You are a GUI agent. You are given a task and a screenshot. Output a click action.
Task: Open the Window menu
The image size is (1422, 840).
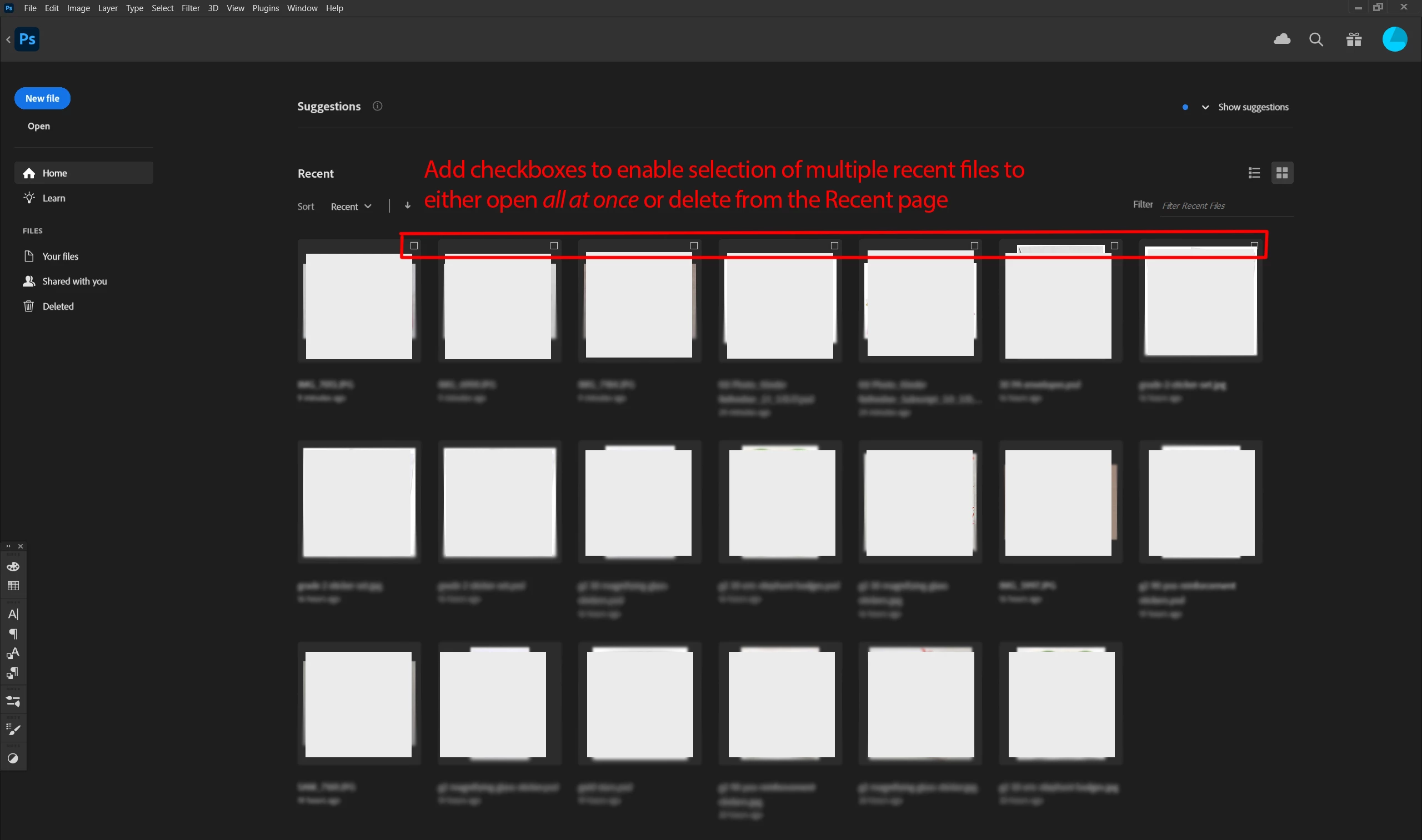click(x=302, y=8)
